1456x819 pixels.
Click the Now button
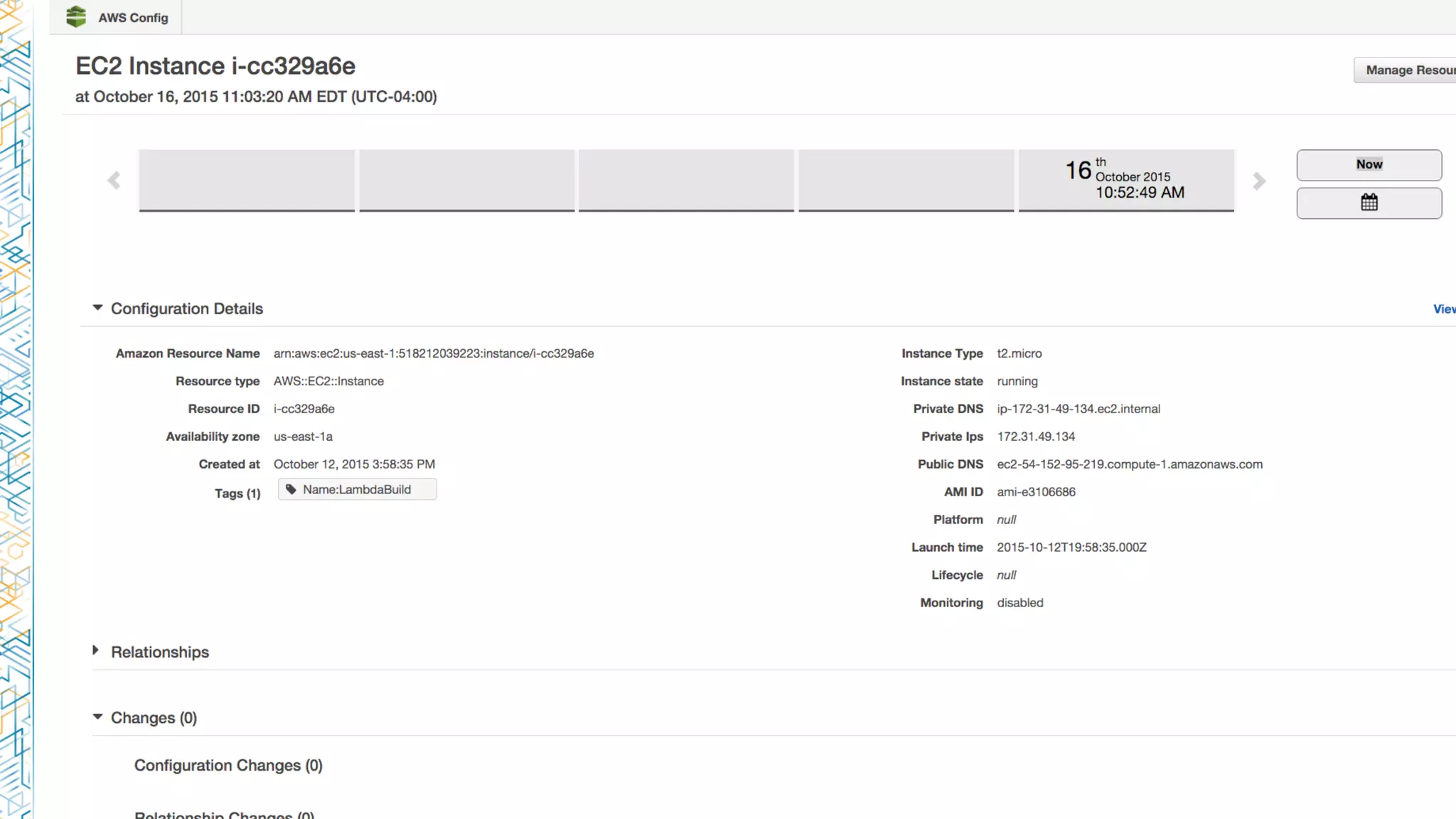click(1369, 164)
